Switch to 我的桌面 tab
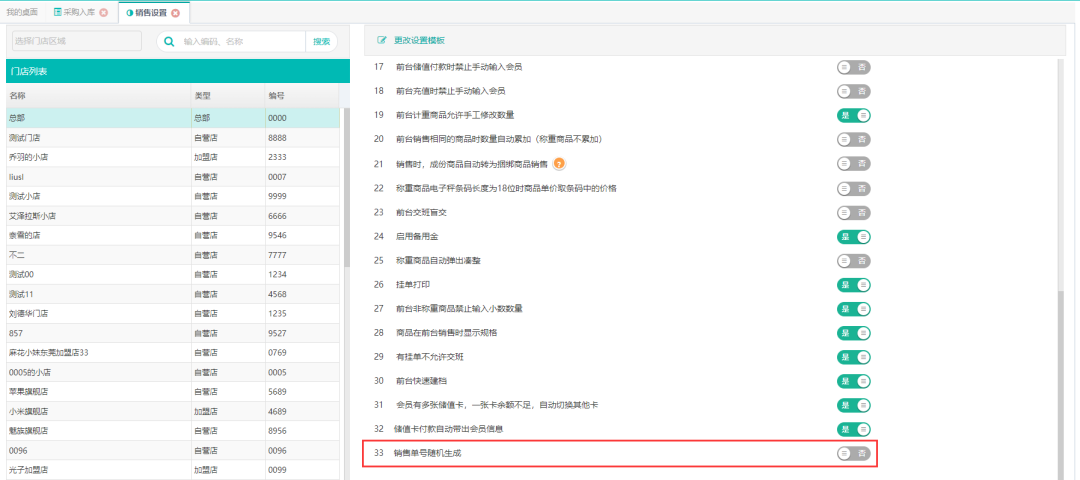The image size is (1080, 480). coord(22,13)
